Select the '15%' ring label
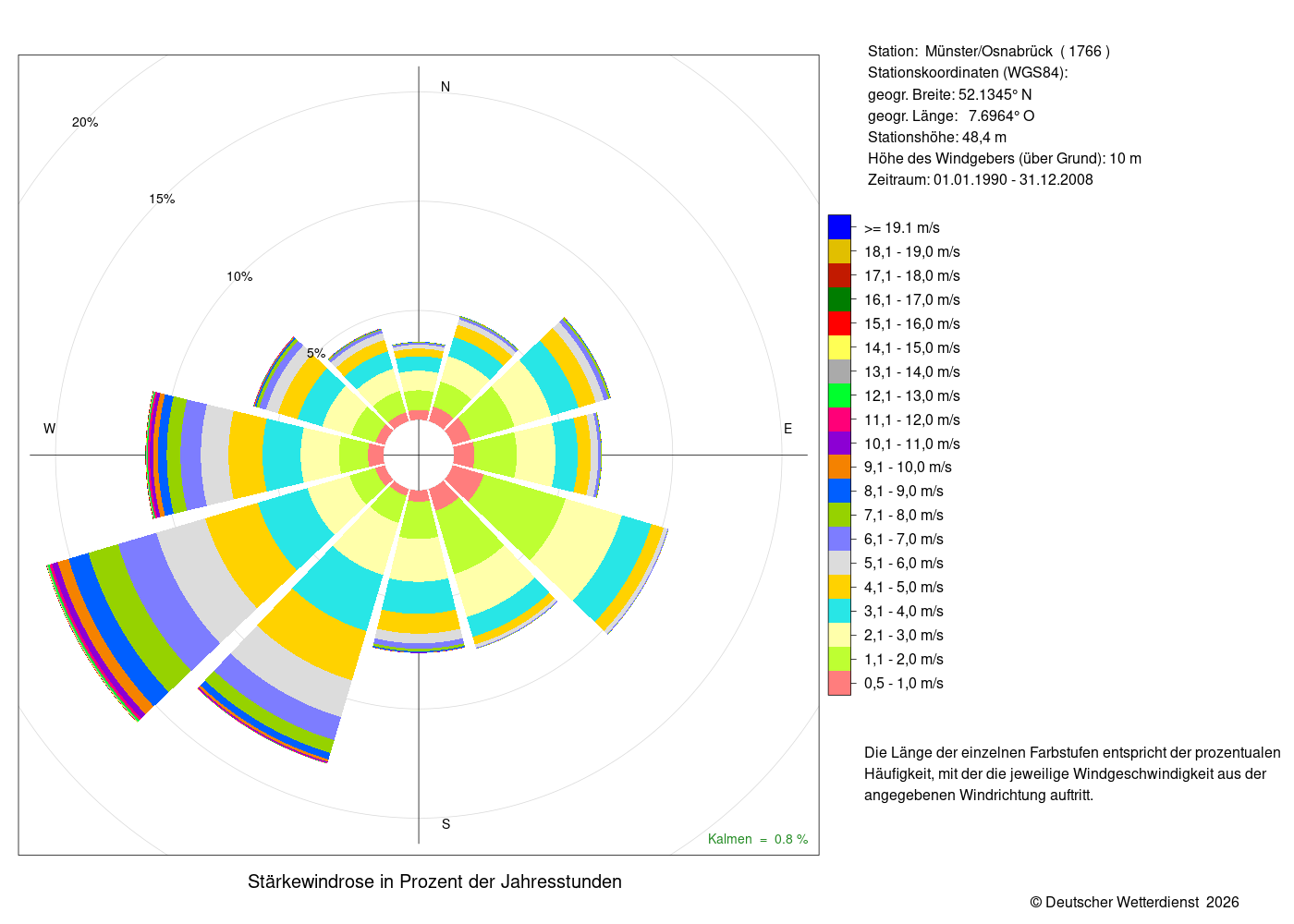The image size is (1294, 924). point(162,200)
